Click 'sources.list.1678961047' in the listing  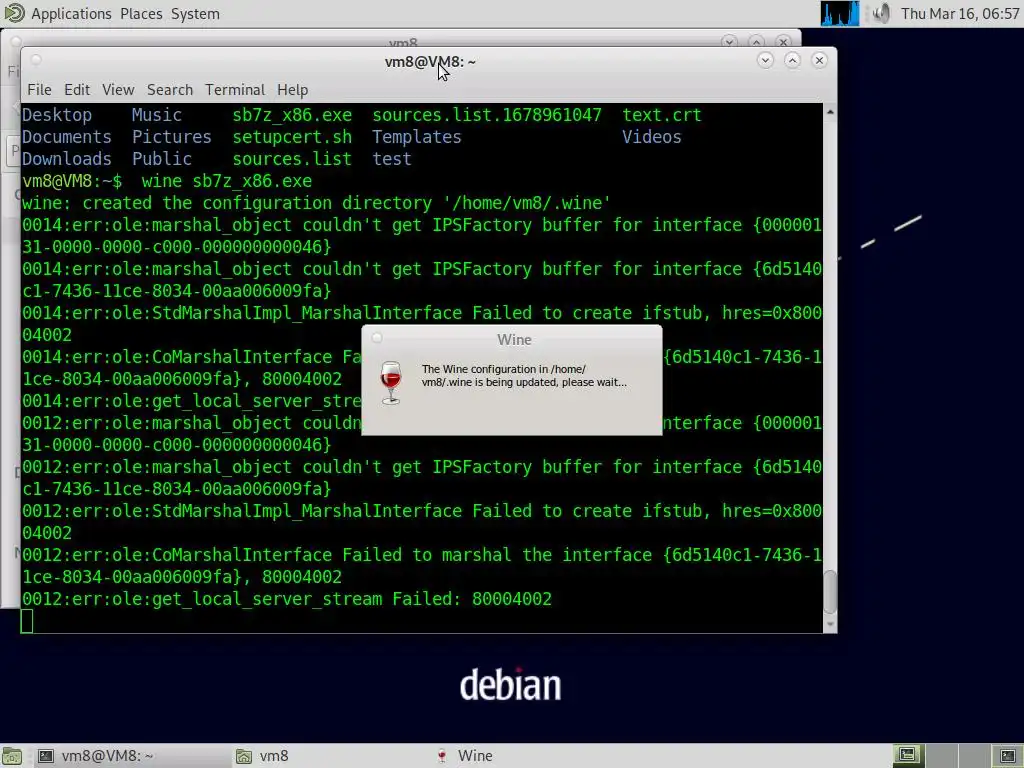487,115
